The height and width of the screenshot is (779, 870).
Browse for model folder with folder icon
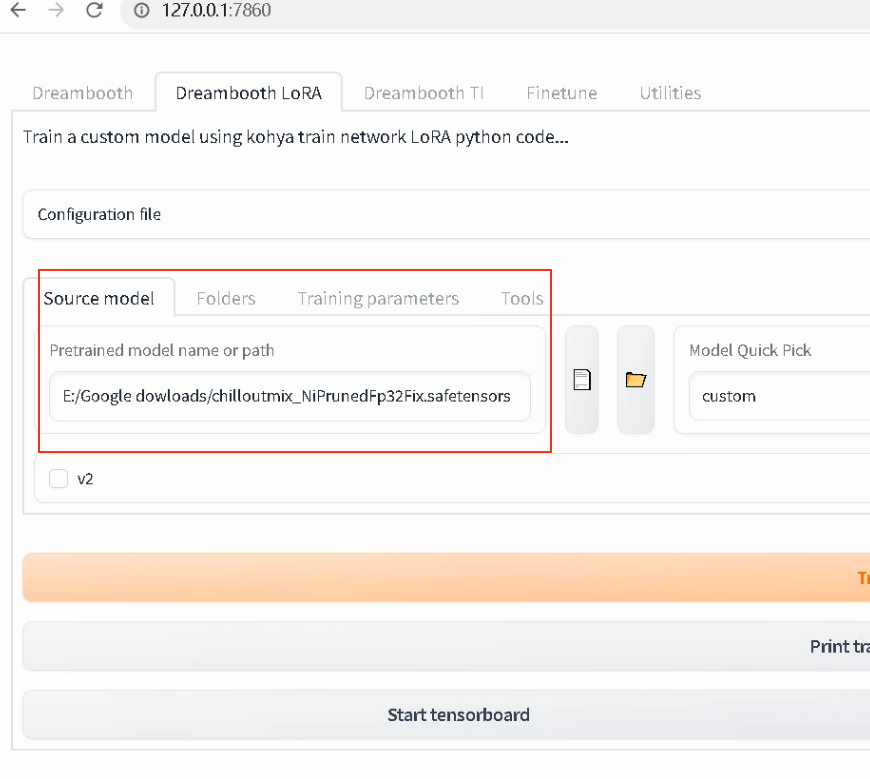coord(636,380)
